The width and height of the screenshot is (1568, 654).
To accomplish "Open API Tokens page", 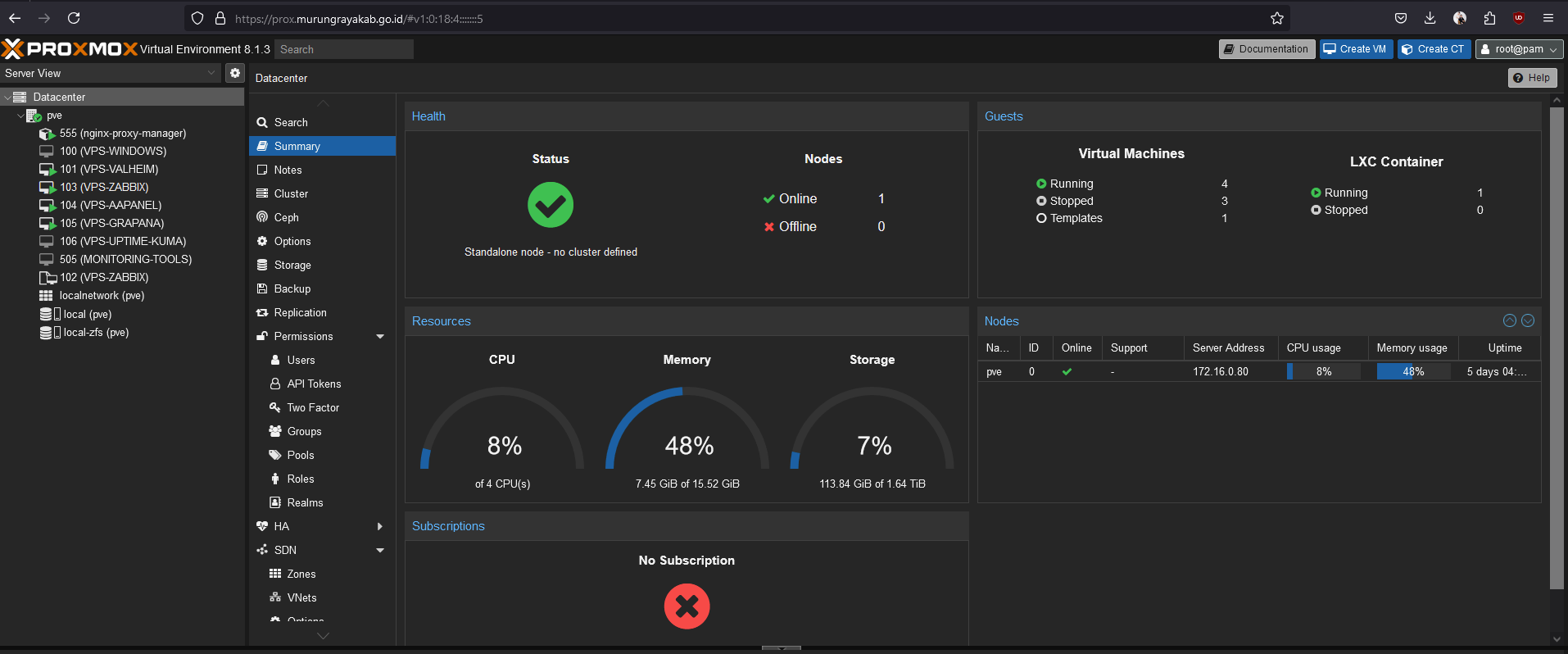I will pos(322,384).
